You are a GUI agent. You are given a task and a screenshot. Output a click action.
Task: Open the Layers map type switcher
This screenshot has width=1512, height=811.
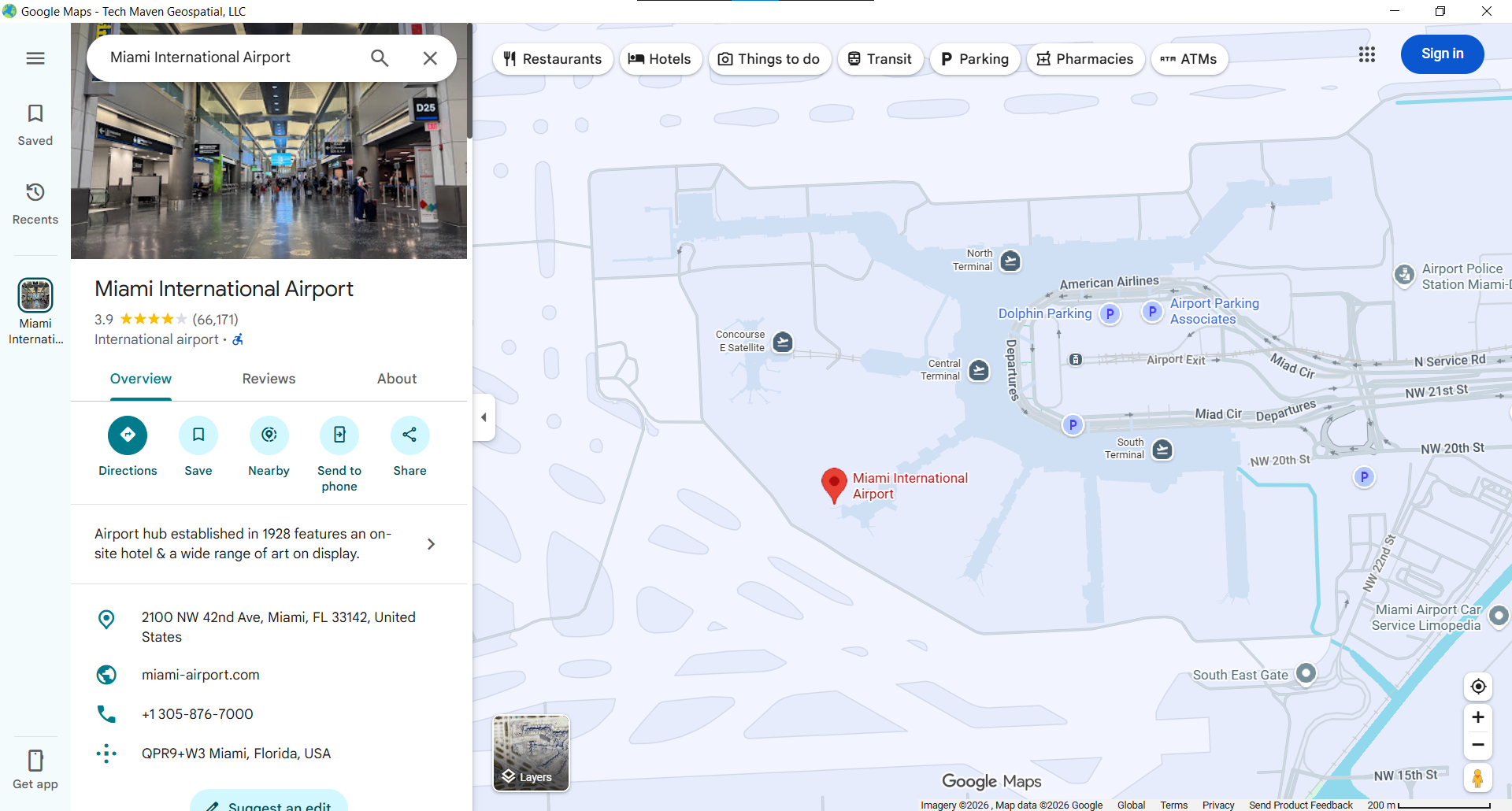531,753
